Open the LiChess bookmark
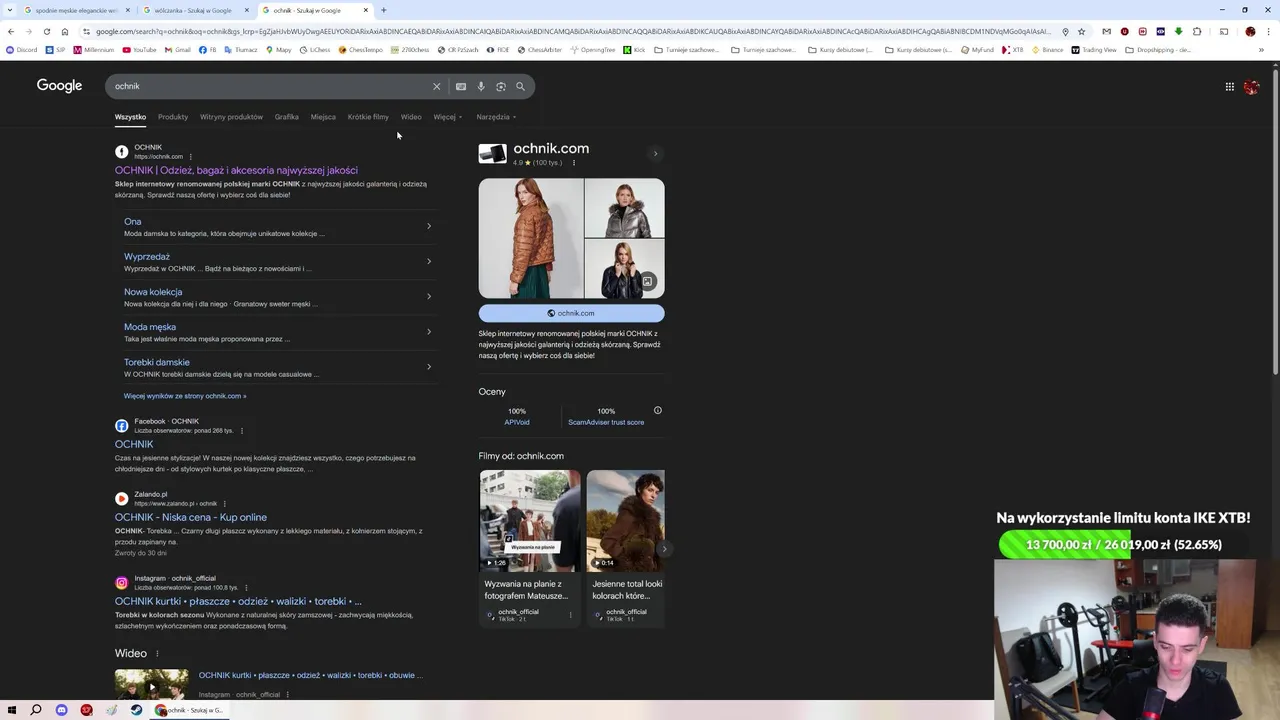 [315, 49]
